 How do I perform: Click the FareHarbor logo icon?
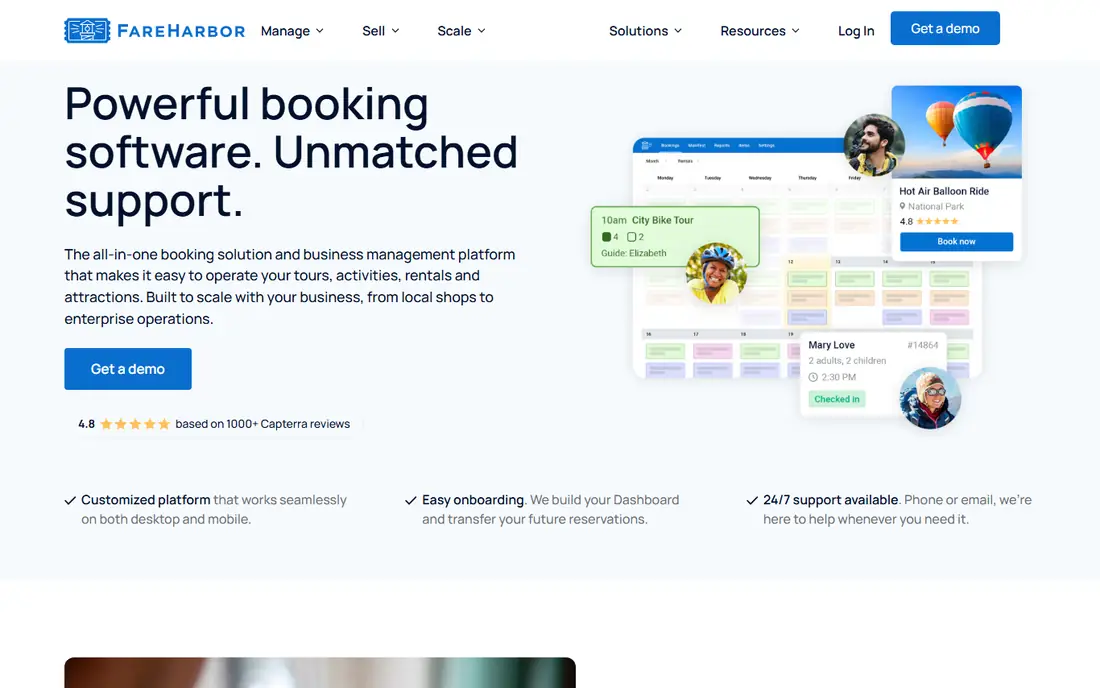[x=87, y=30]
